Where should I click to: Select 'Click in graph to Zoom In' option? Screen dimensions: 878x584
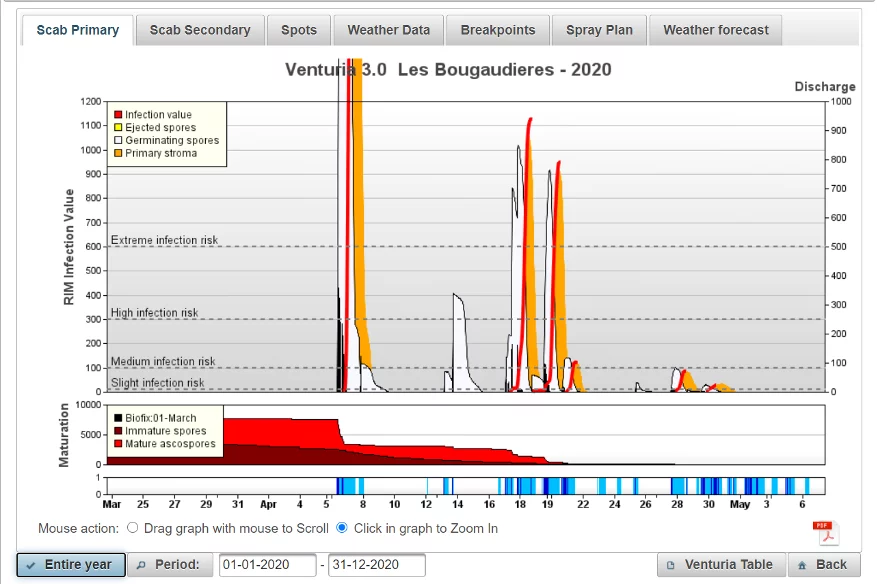(343, 528)
